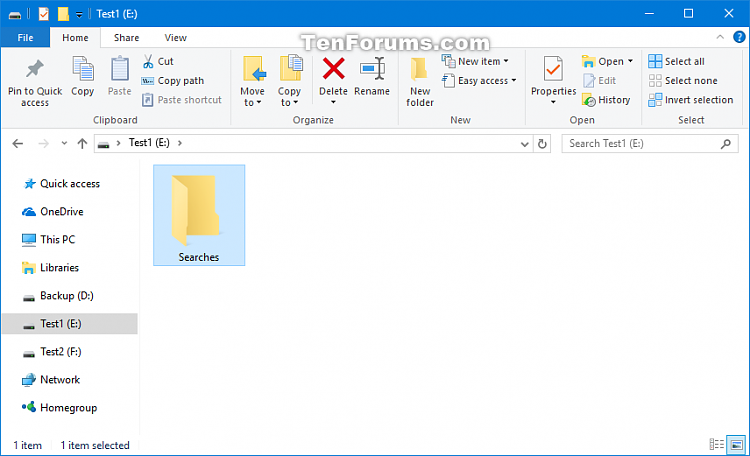Rename the selected Searches folder

click(372, 77)
